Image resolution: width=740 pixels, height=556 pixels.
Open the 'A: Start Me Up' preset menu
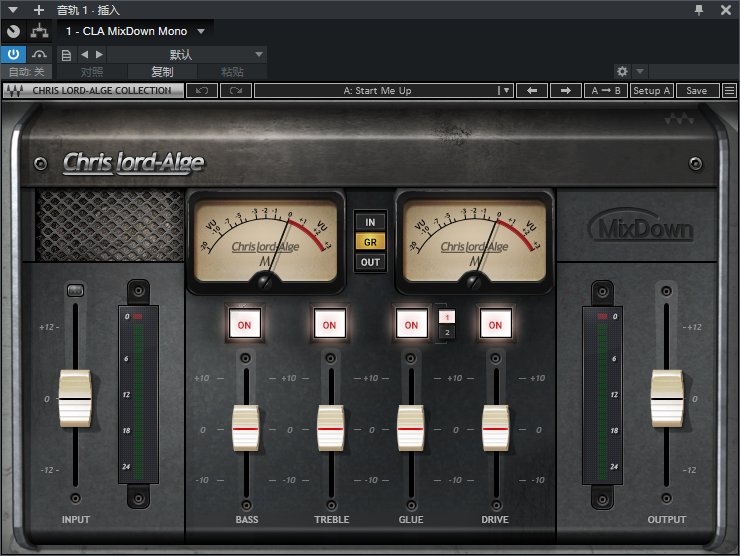384,91
